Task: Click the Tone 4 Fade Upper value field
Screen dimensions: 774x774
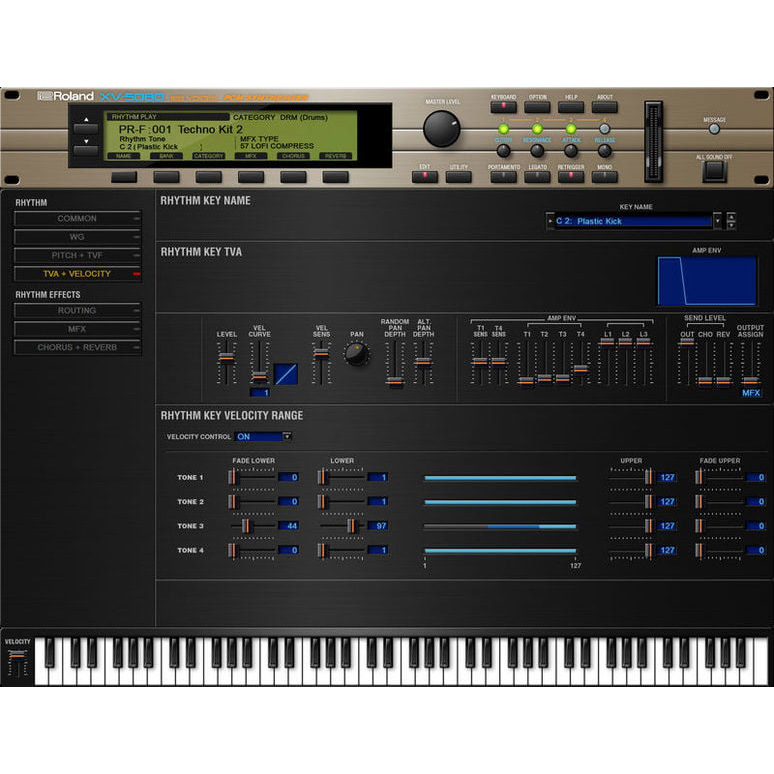Action: click(x=756, y=550)
